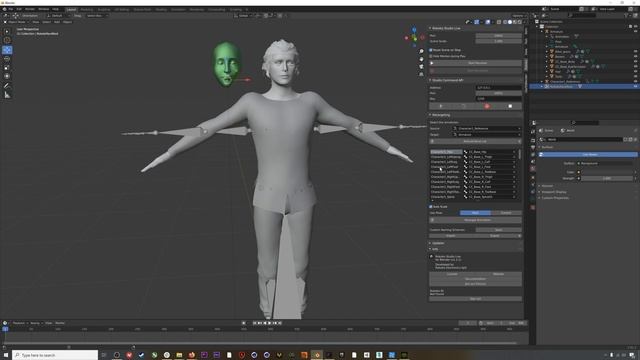Select the Scale tool in left toolbar
640x360 pixels.
7,67
